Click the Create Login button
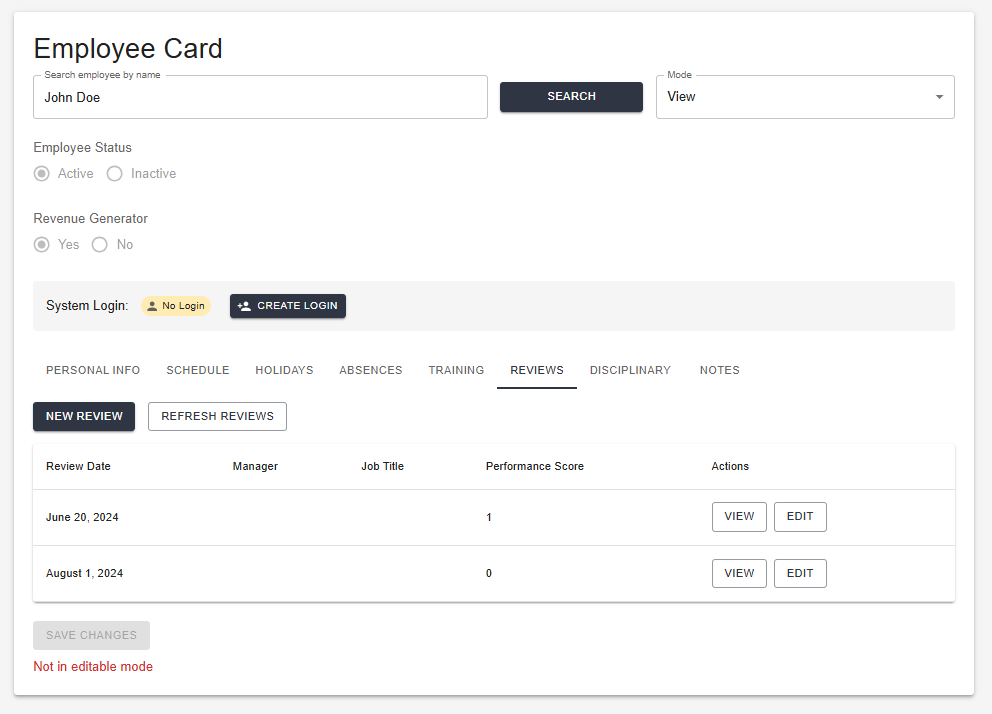Viewport: 992px width, 714px height. (x=288, y=306)
